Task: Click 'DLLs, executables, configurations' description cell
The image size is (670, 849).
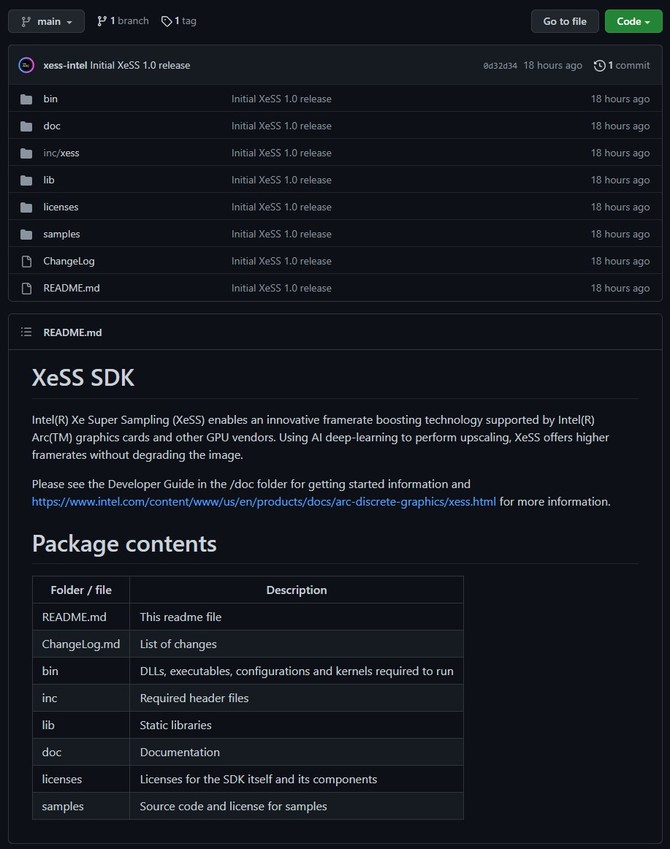Action: pyautogui.click(x=296, y=671)
